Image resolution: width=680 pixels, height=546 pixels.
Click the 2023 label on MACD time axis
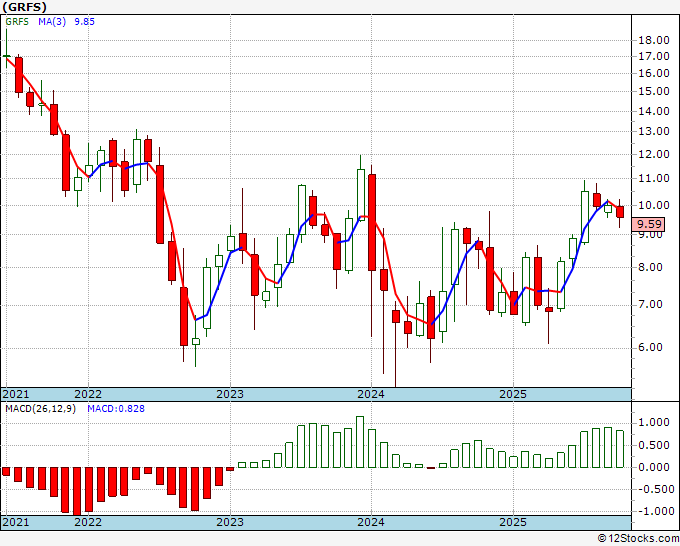pos(230,522)
